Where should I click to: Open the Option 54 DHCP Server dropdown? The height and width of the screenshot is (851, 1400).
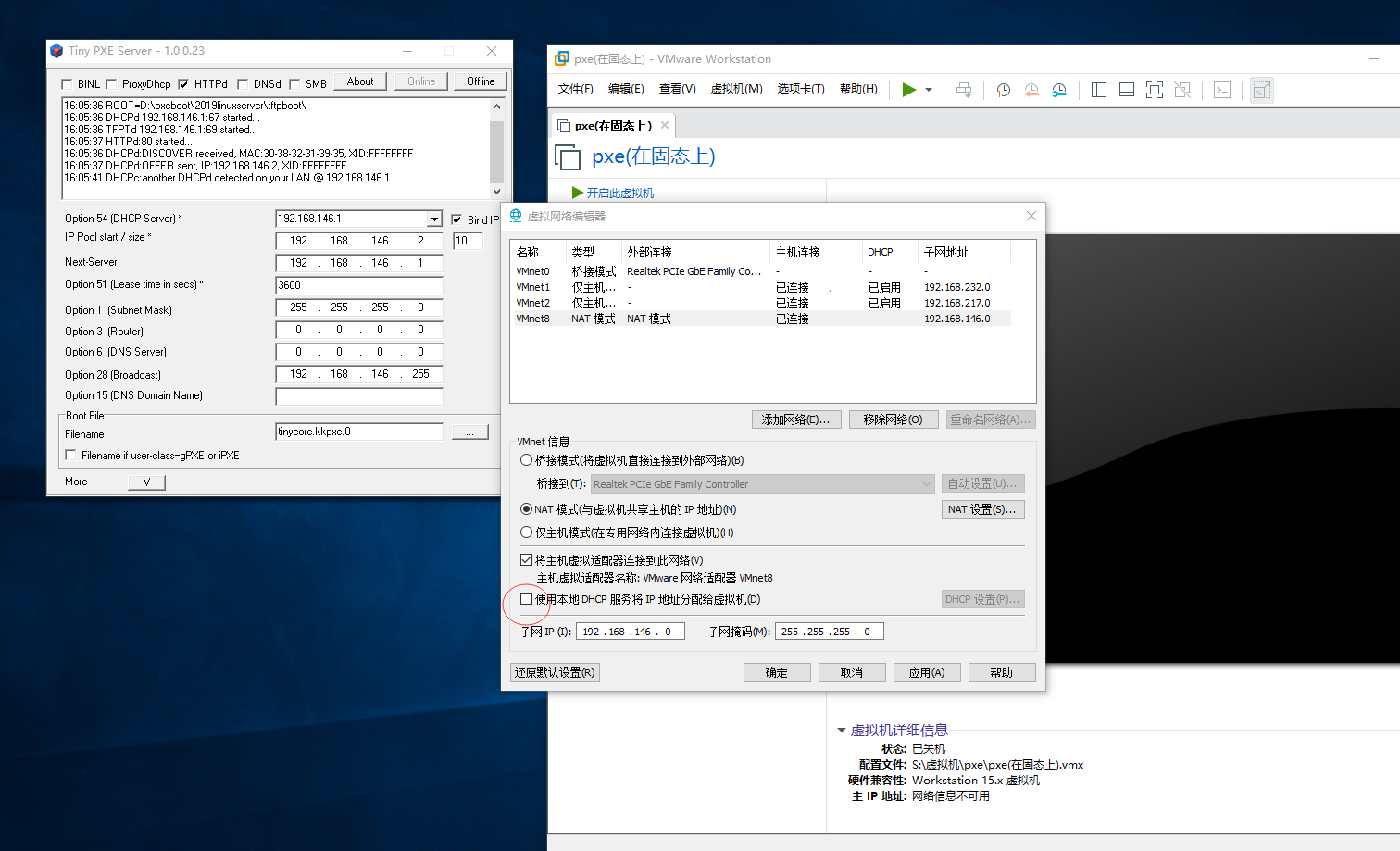pos(434,219)
